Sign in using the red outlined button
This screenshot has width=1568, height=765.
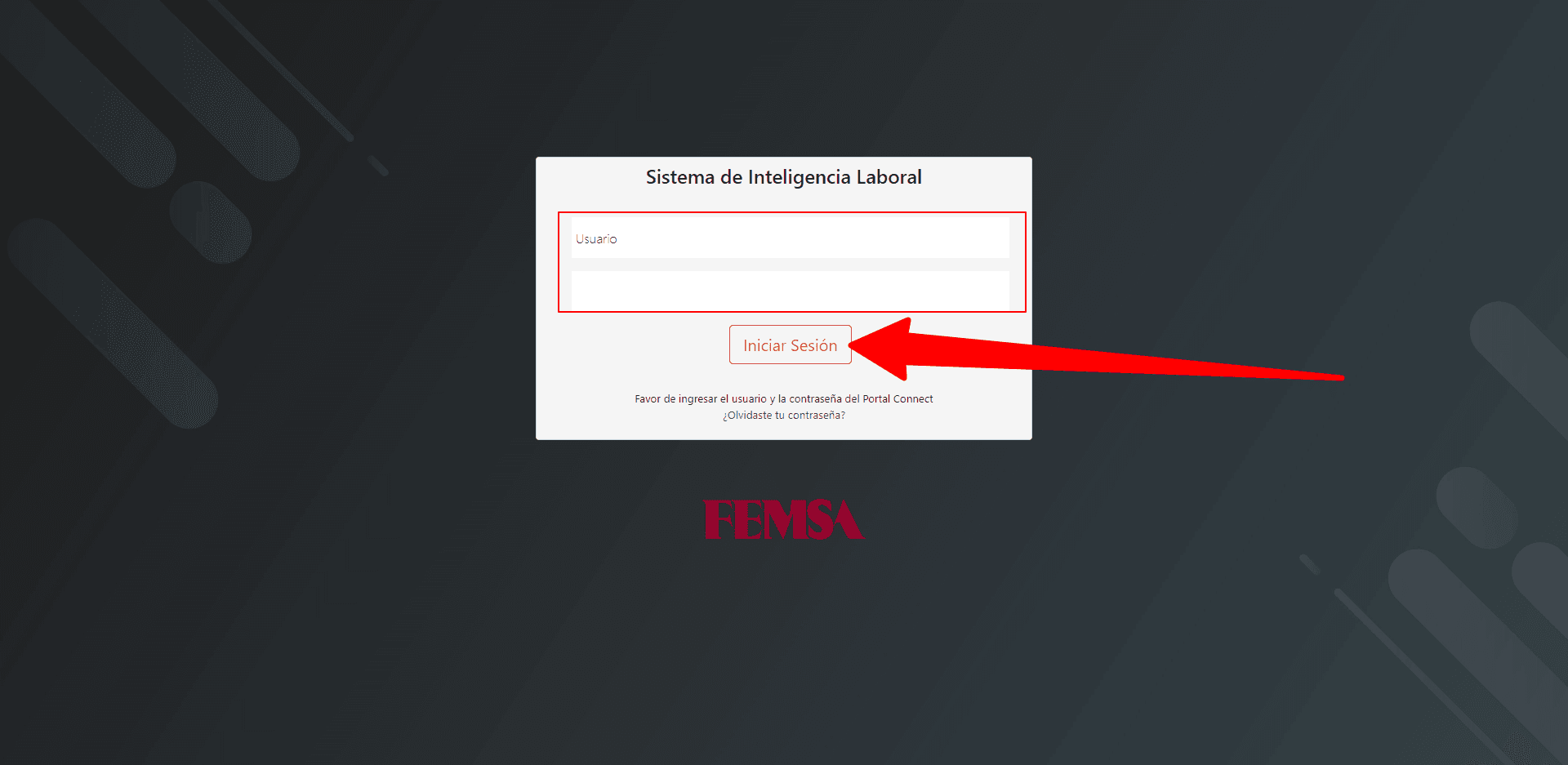coord(790,345)
